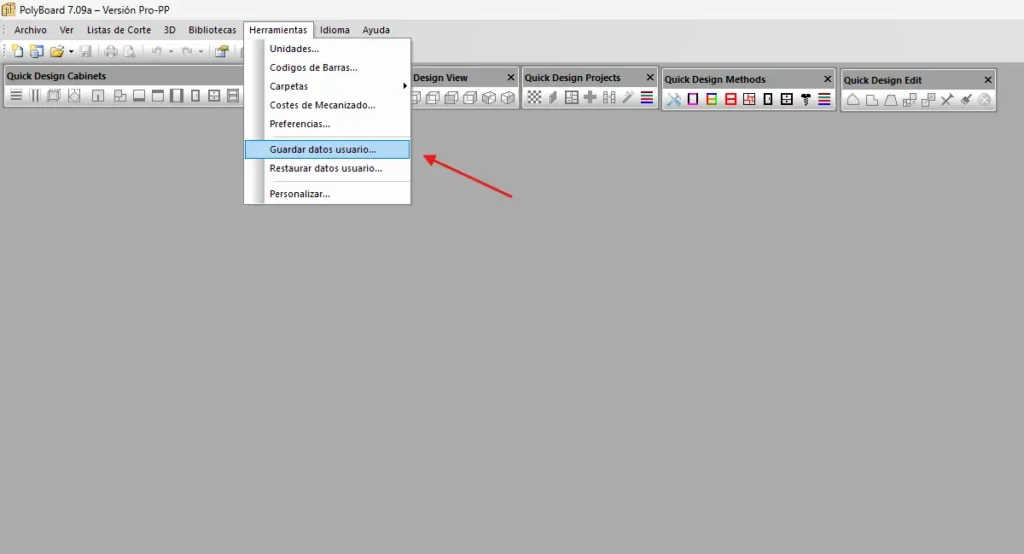Viewport: 1024px width, 554px height.
Task: Open the Undo history dropdown arrow
Action: 171,51
